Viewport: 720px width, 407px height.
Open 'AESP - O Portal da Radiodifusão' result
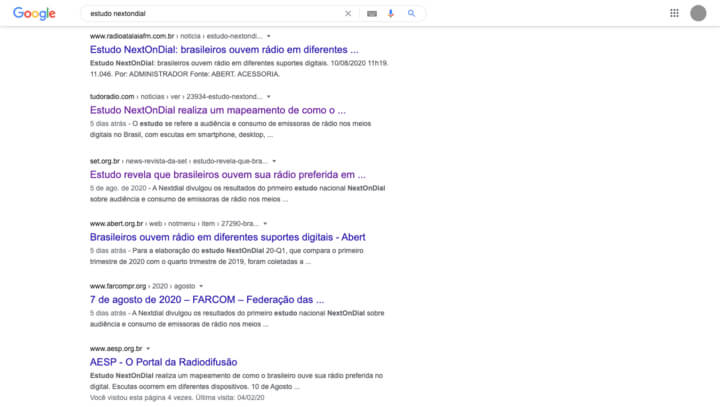(x=163, y=362)
